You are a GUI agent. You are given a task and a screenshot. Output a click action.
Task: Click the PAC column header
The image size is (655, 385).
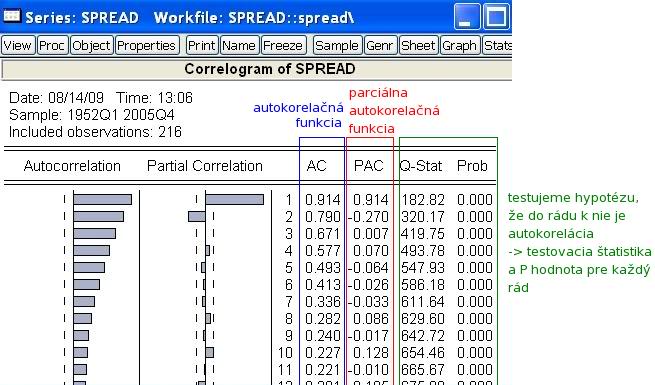pyautogui.click(x=368, y=166)
